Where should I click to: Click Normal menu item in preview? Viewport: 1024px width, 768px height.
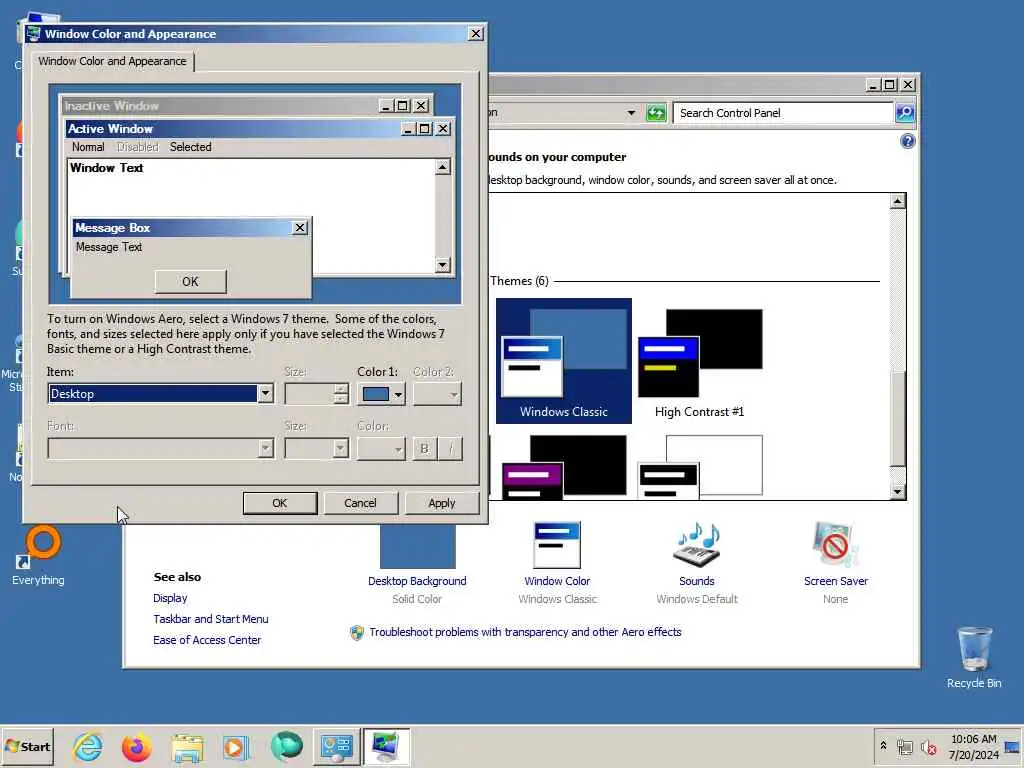tap(88, 147)
